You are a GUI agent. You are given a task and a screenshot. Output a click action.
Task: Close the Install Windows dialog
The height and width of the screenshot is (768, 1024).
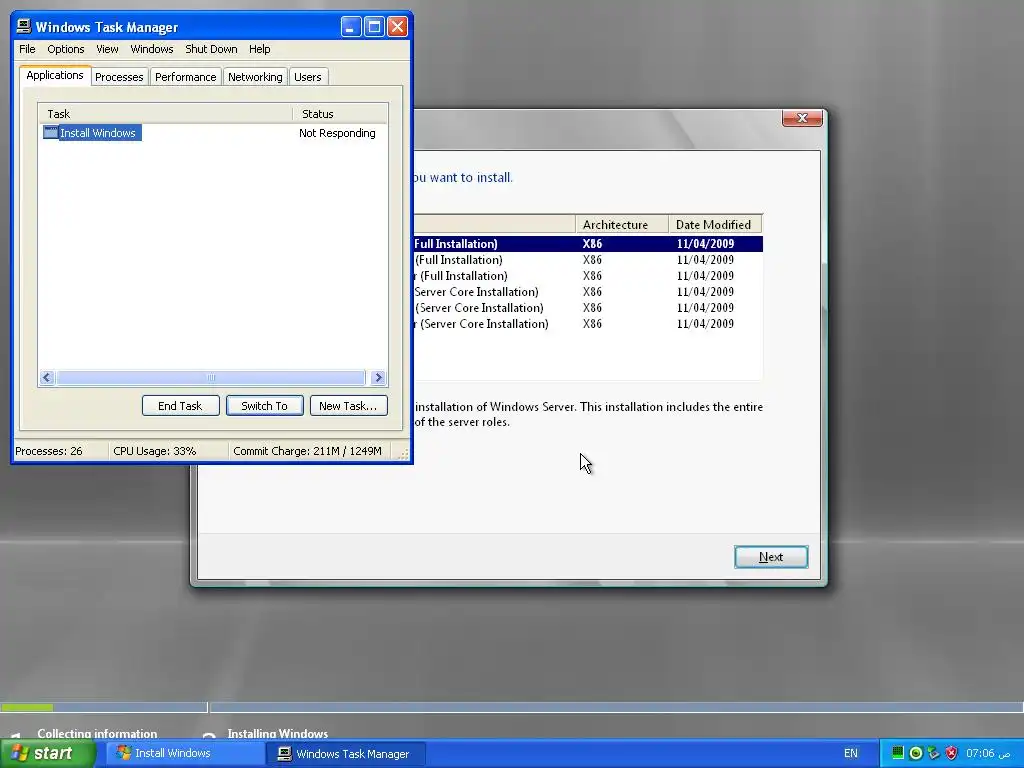802,118
